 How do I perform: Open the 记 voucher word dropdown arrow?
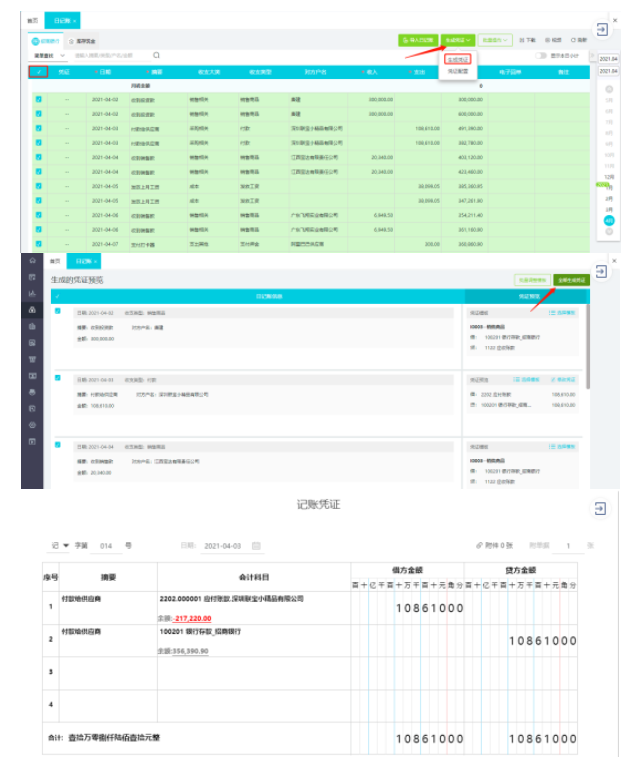tap(66, 545)
